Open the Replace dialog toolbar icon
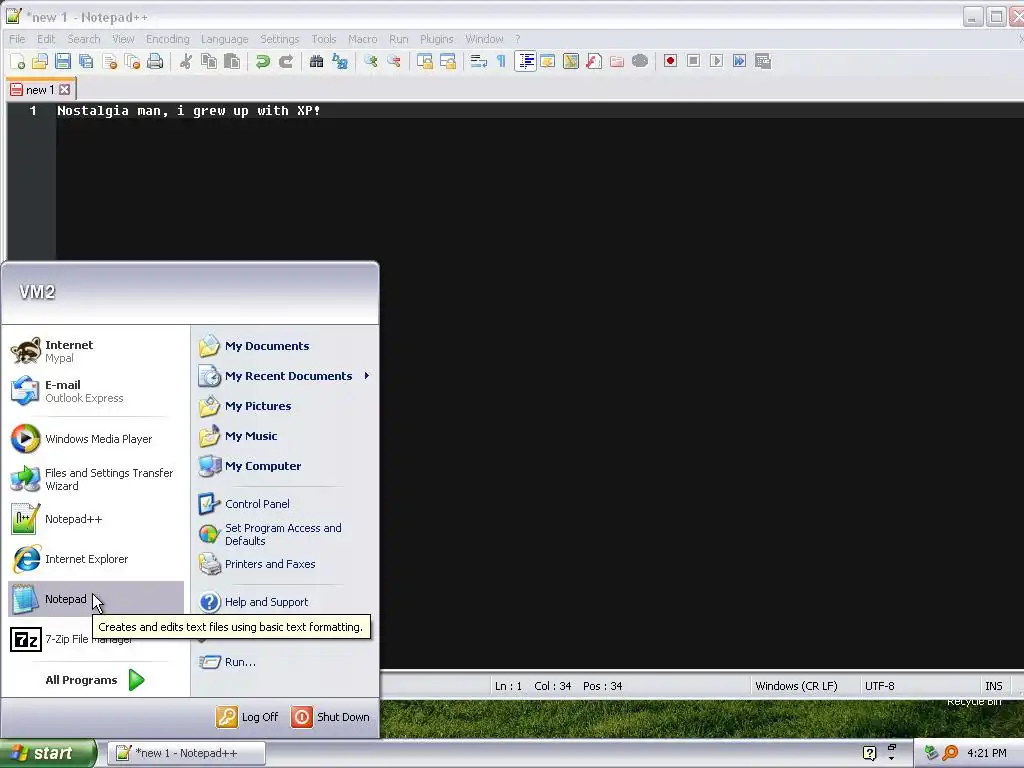Image resolution: width=1024 pixels, height=768 pixels. tap(340, 61)
